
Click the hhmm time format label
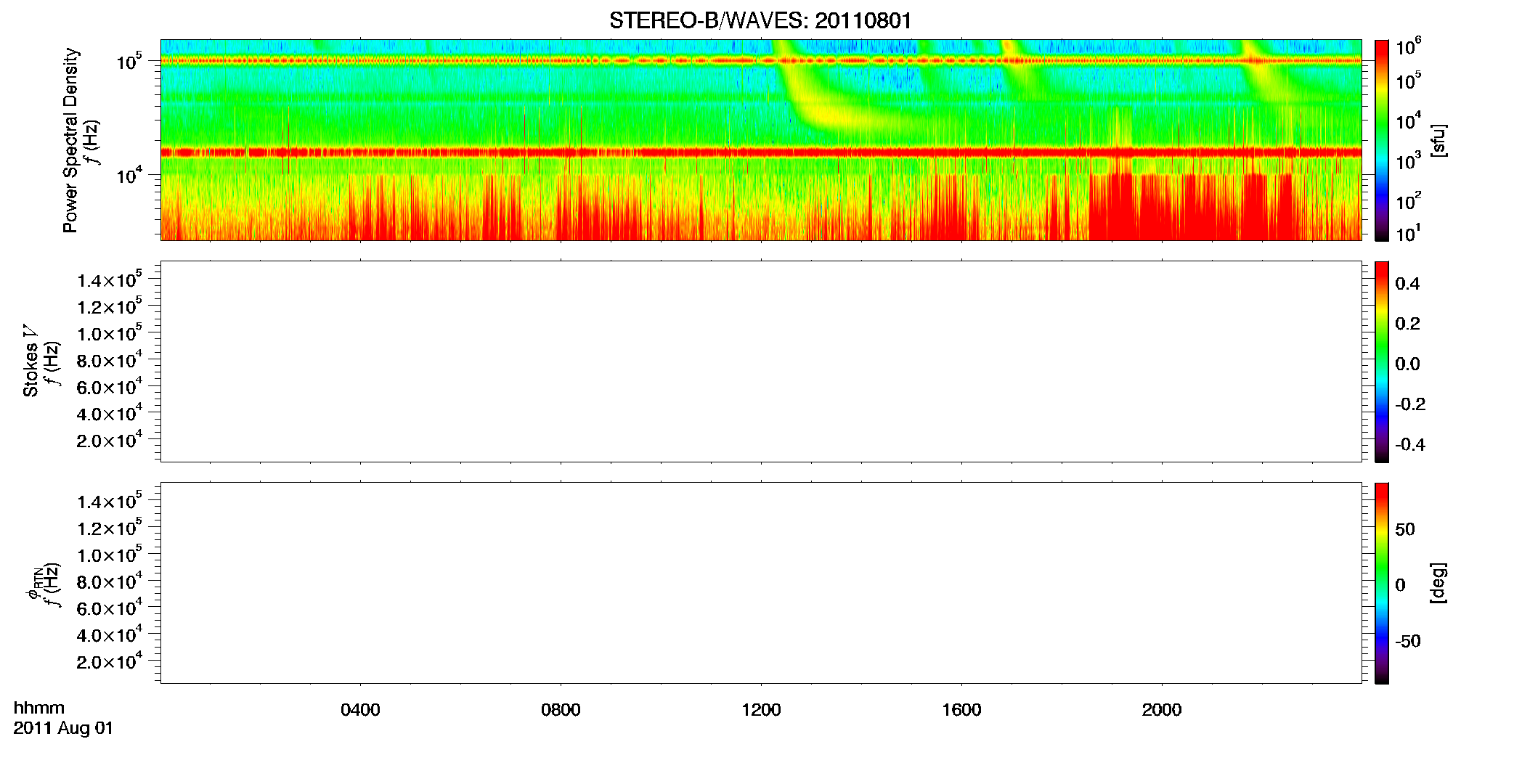(39, 708)
